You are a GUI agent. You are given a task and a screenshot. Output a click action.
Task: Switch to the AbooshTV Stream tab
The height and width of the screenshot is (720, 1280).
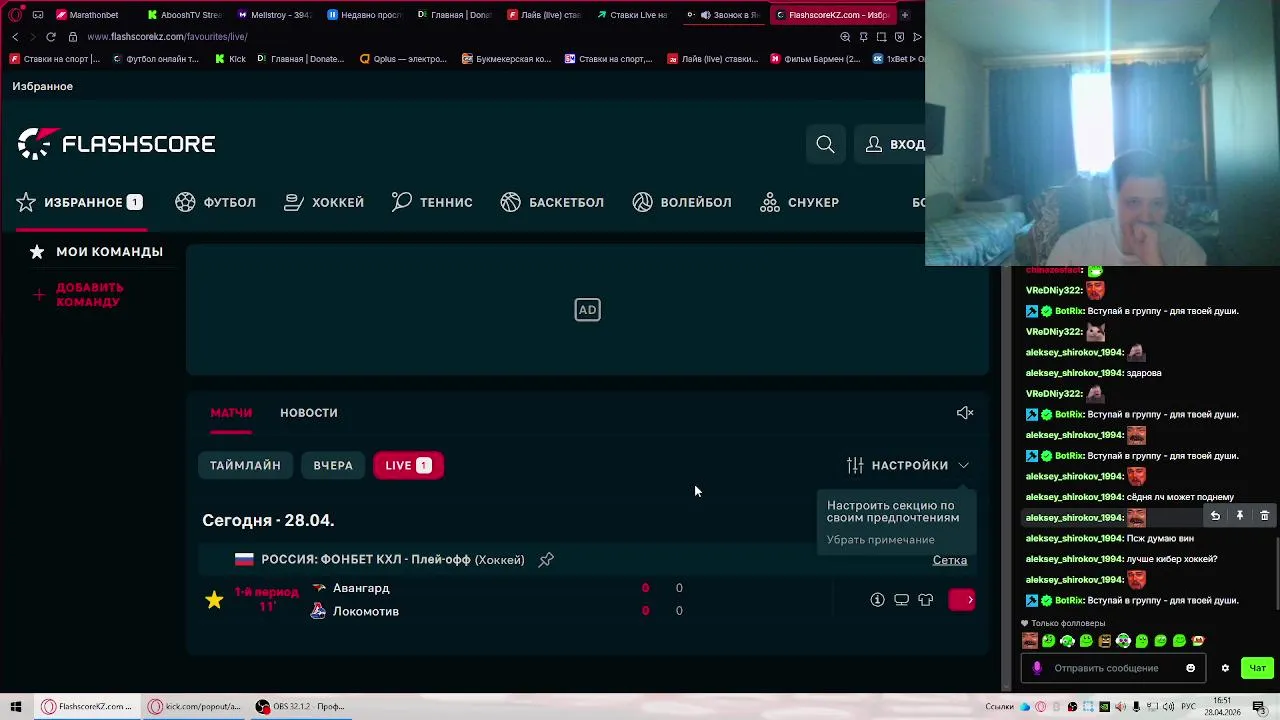(x=185, y=15)
